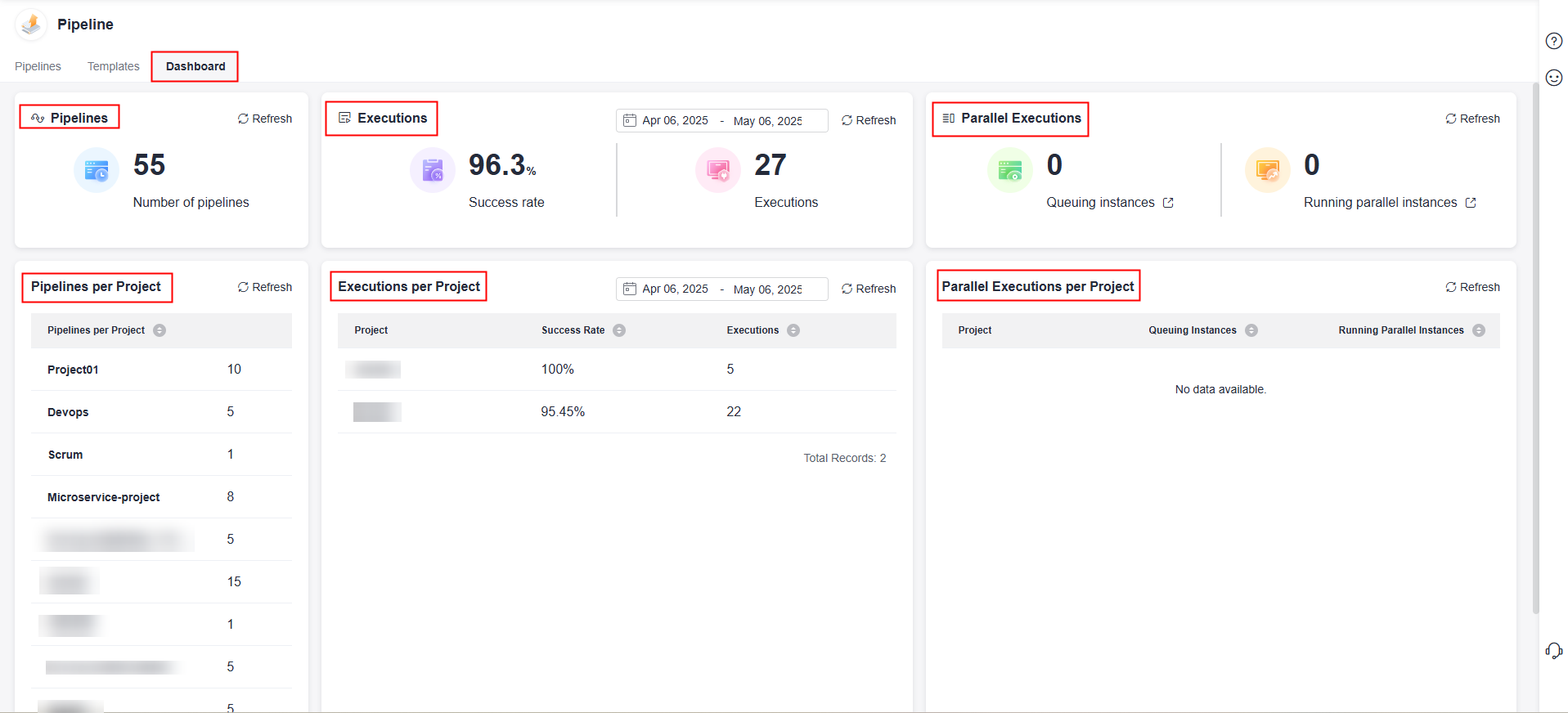The image size is (1568, 713).
Task: Click calendar icon in Executions date range
Action: (630, 120)
